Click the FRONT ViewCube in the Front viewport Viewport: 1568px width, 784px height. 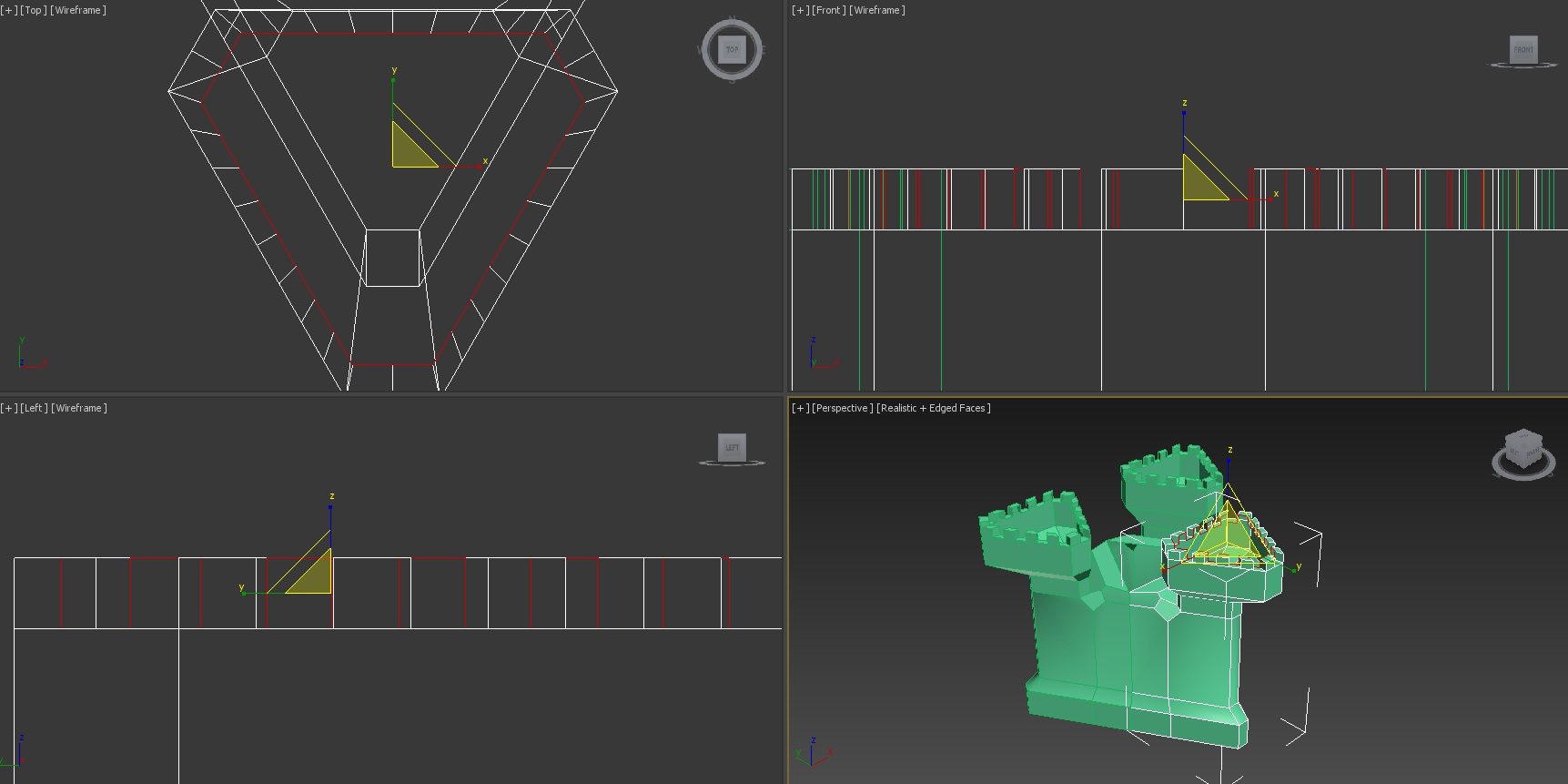1523,49
